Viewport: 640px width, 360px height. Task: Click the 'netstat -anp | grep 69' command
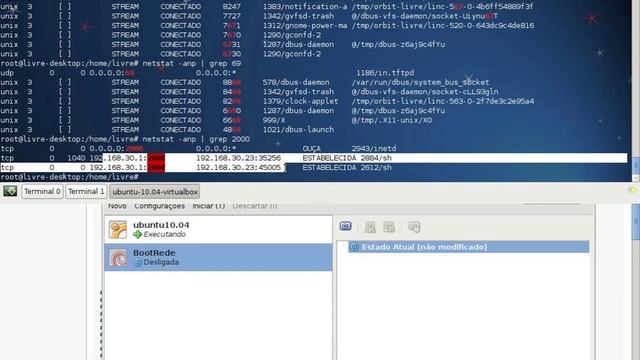(x=191, y=63)
